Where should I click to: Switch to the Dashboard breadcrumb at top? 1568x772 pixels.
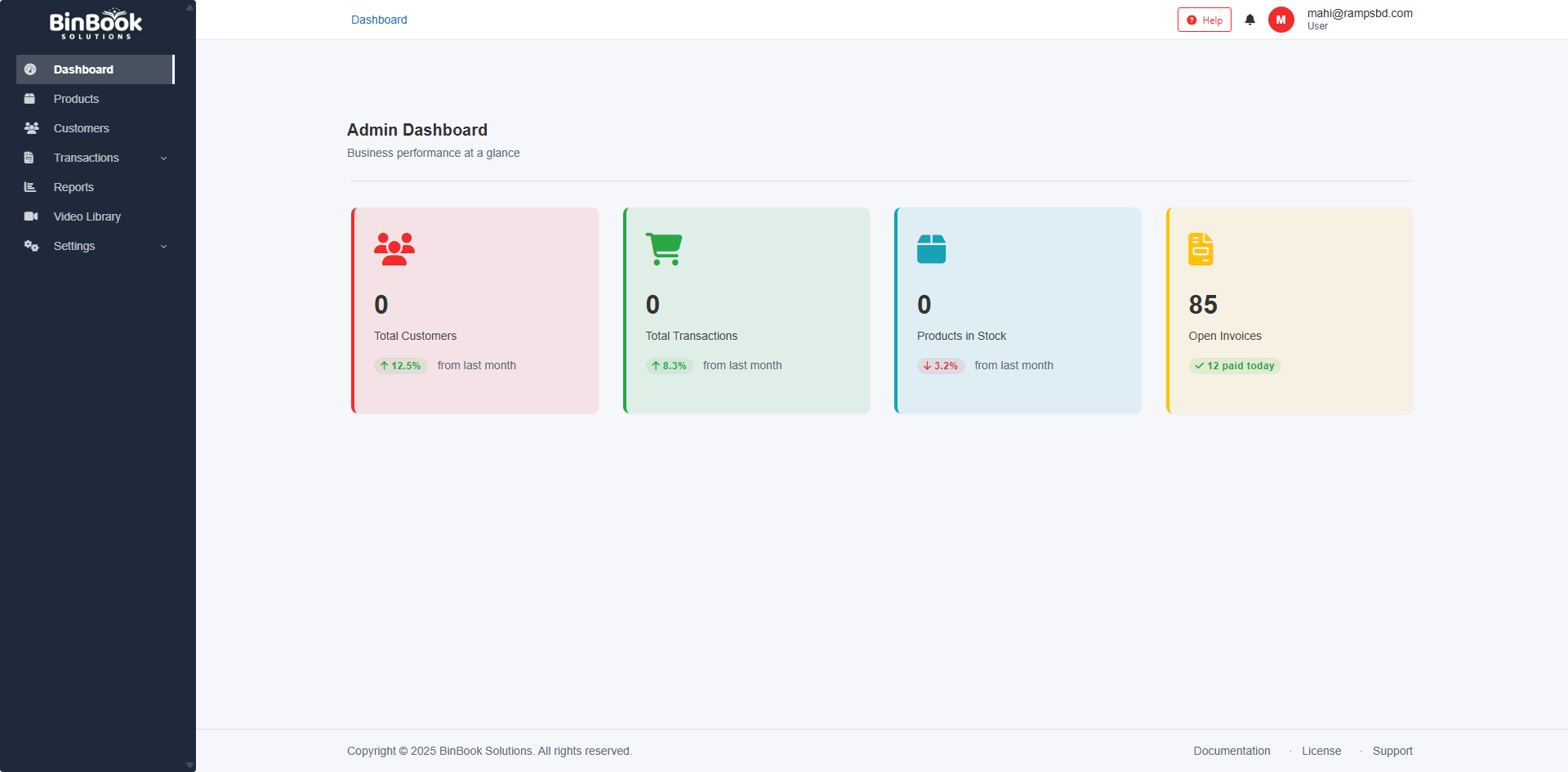(379, 20)
